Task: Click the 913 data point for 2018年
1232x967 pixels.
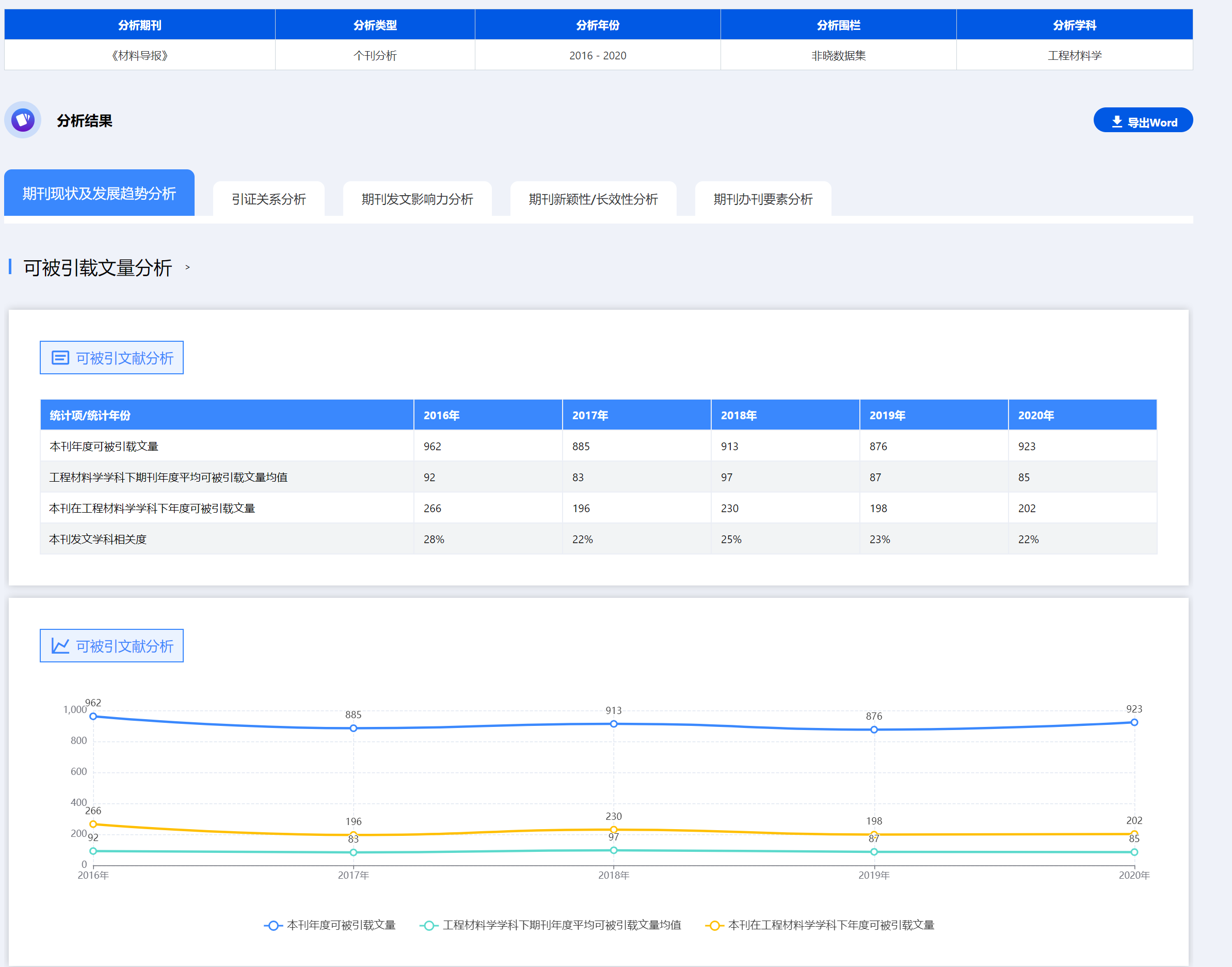Action: pos(614,723)
